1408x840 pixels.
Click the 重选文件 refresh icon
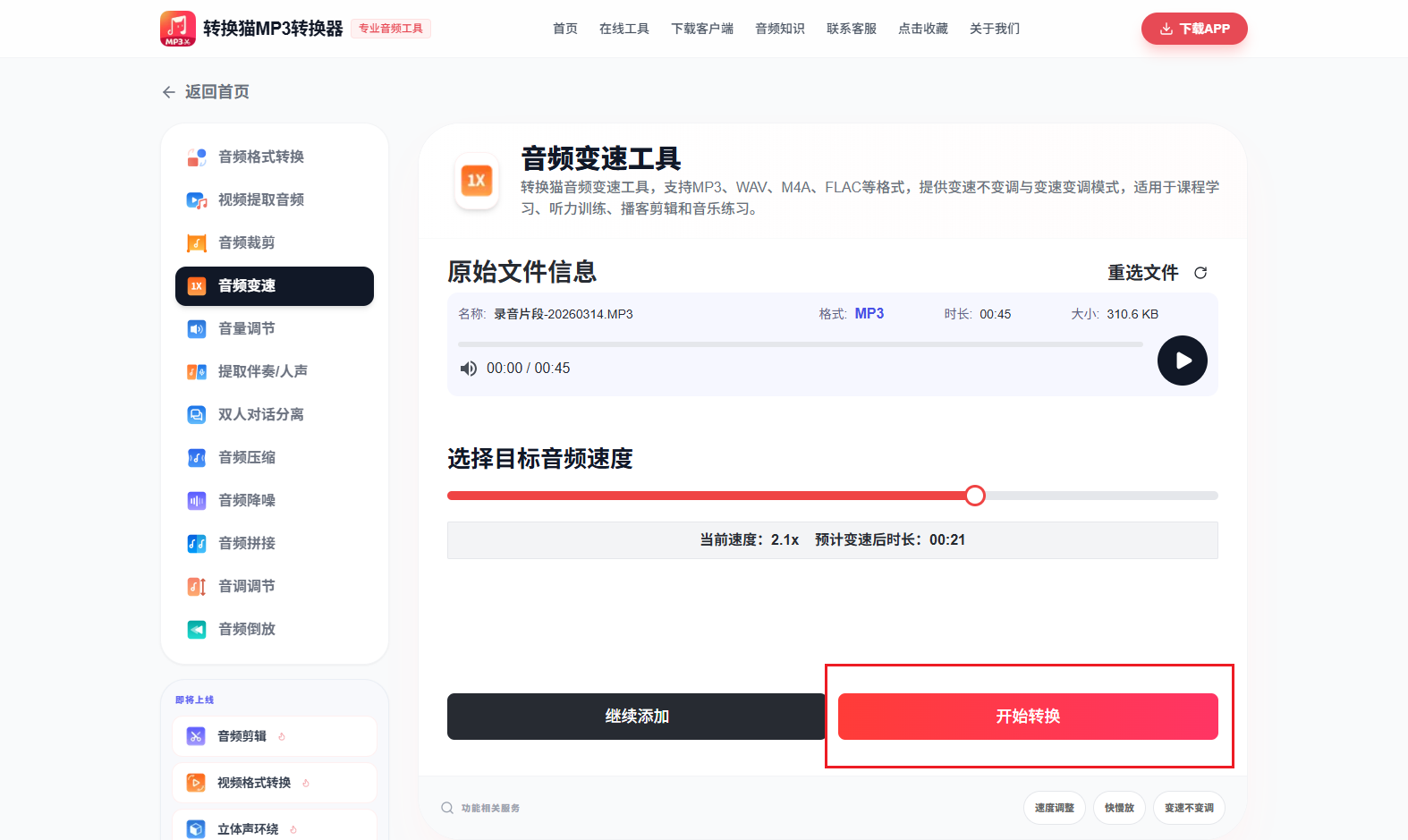point(1200,273)
